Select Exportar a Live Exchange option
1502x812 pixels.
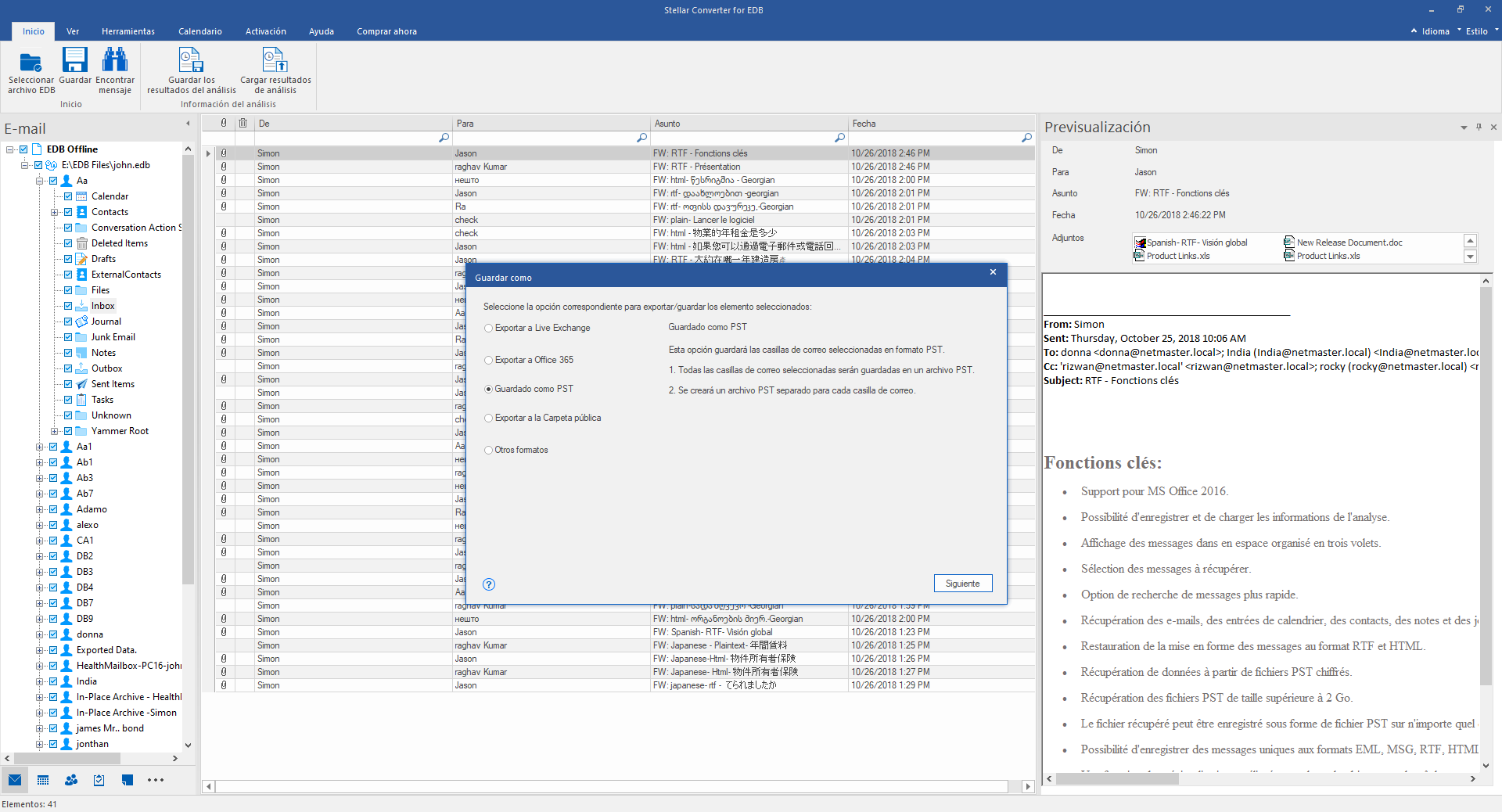(537, 328)
